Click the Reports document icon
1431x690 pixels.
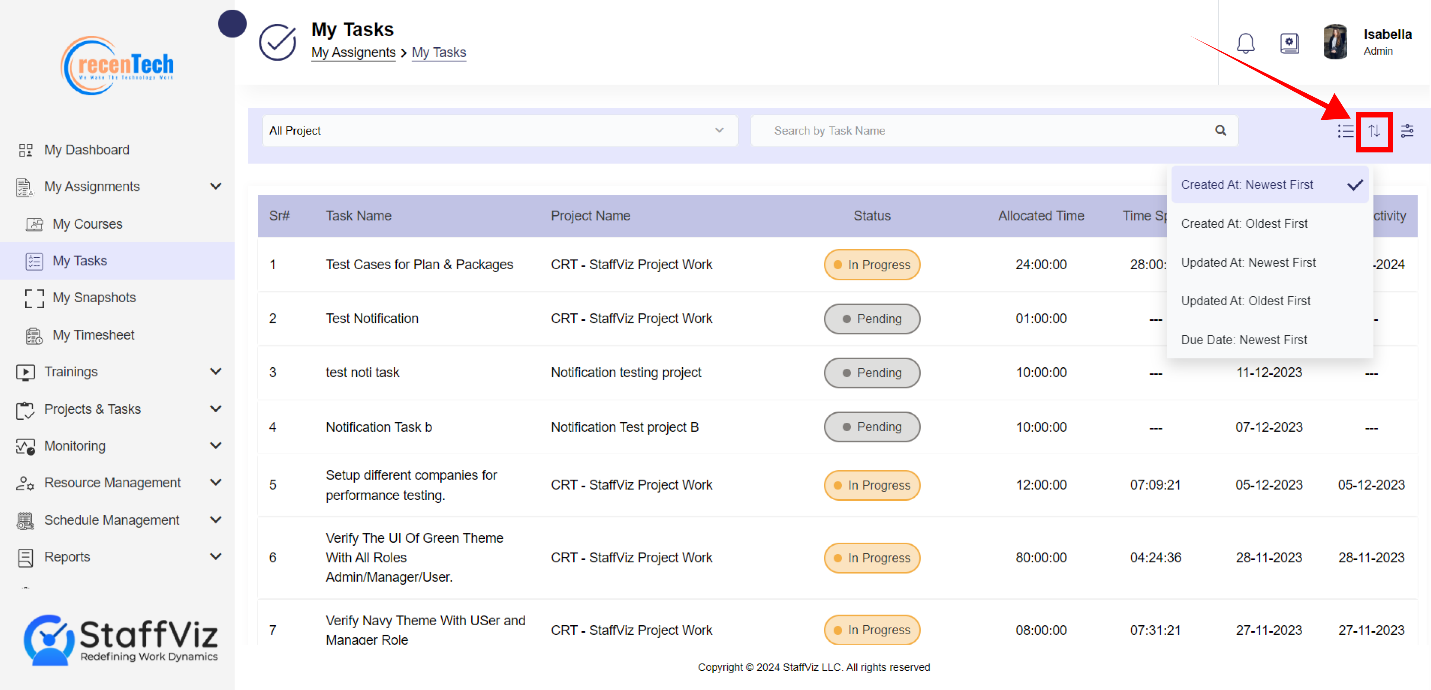click(26, 557)
